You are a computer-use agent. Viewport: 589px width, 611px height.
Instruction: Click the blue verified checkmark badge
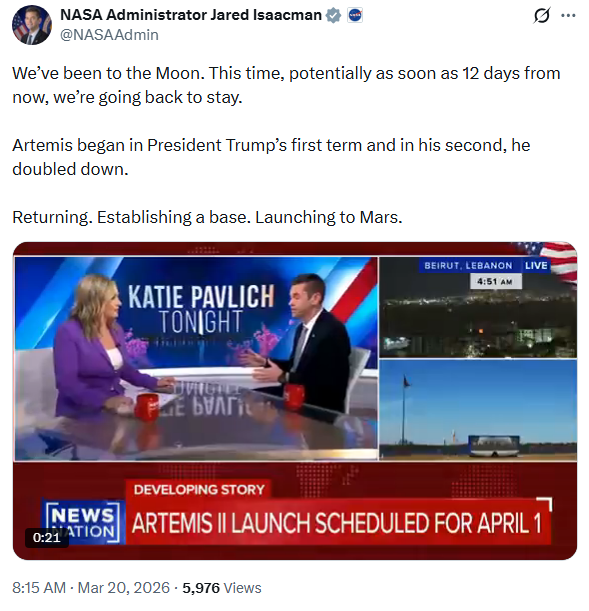333,15
